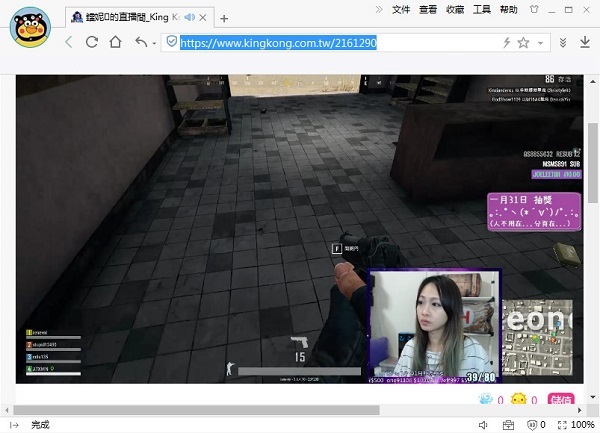Image resolution: width=600 pixels, height=433 pixels.
Task: Reload the current page
Action: [x=92, y=42]
